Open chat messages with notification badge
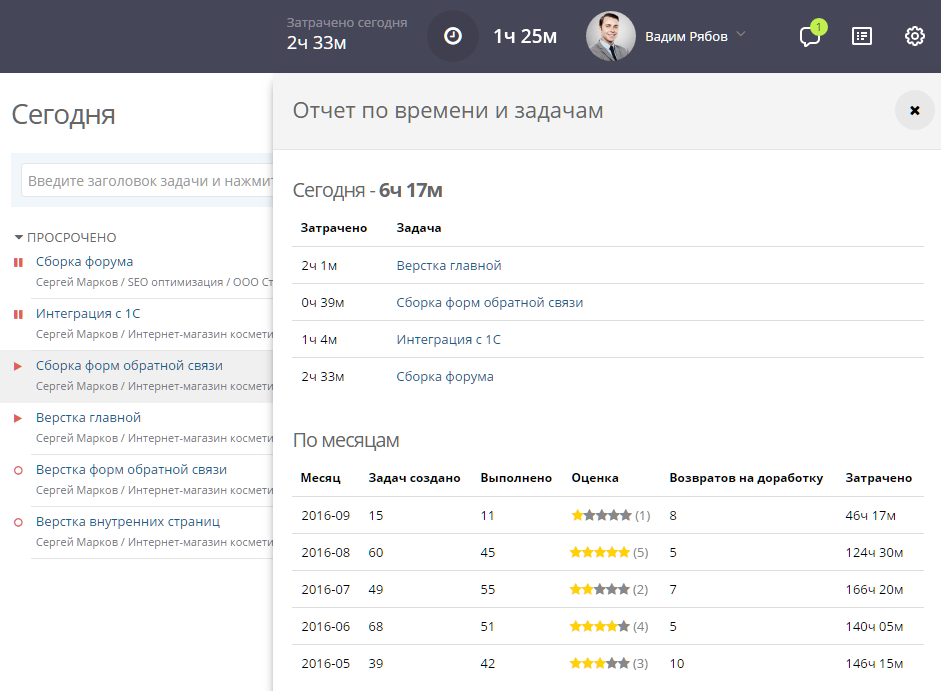The height and width of the screenshot is (691, 941). click(x=809, y=36)
